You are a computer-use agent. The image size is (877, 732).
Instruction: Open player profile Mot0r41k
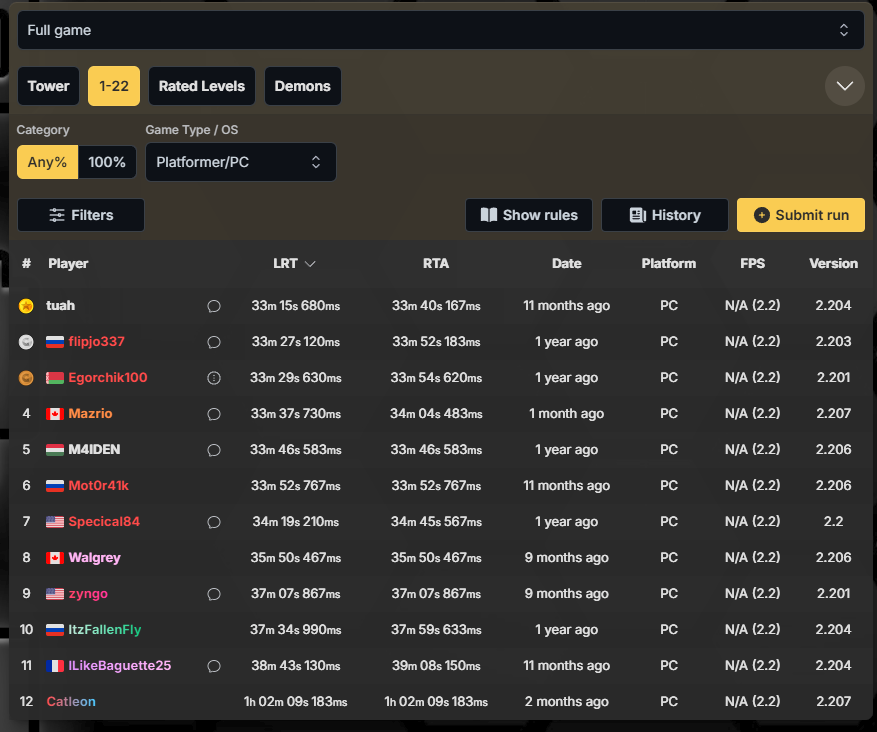tap(98, 486)
